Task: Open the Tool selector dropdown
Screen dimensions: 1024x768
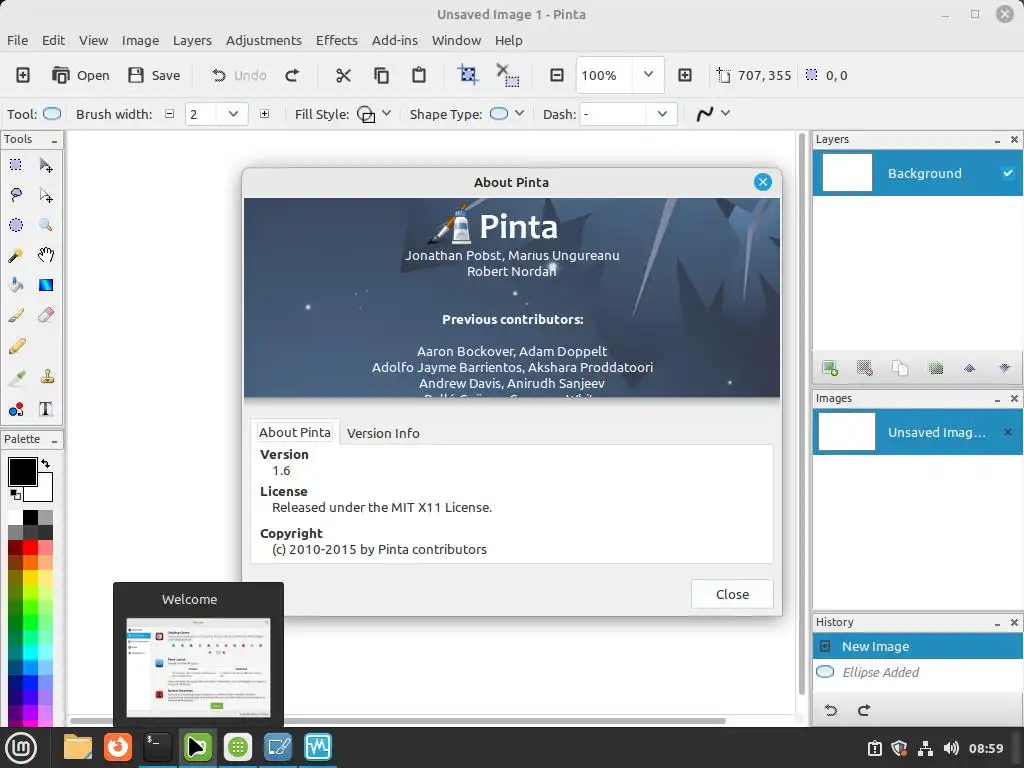Action: (x=52, y=114)
